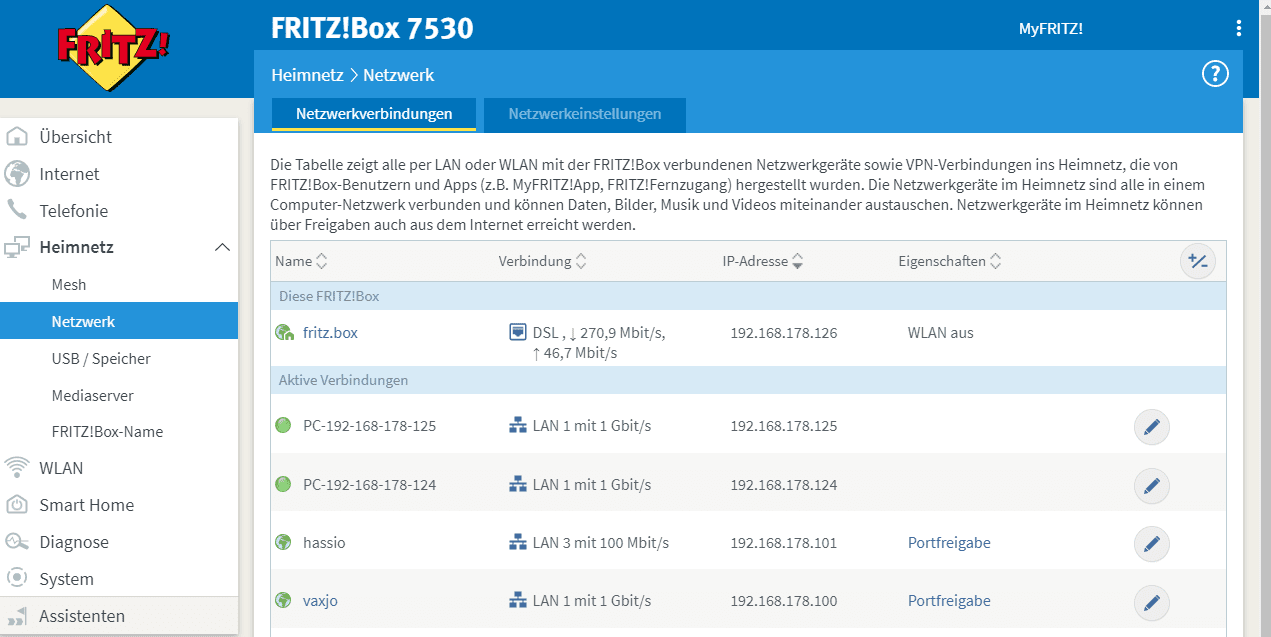Click 'LAN 3 mit 100 Mbit/s' text
Viewport: 1271px width, 637px height.
(601, 543)
